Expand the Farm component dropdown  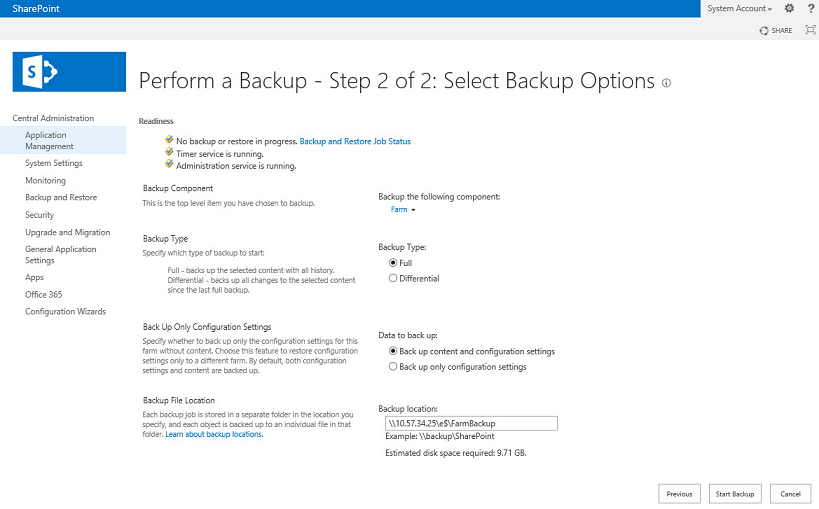click(x=402, y=210)
